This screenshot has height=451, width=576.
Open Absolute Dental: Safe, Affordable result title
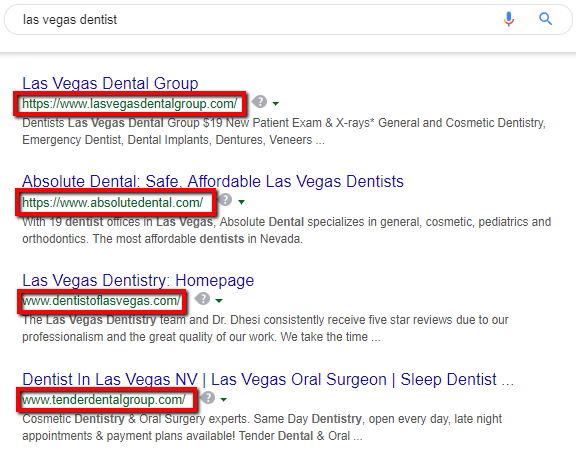coord(213,181)
